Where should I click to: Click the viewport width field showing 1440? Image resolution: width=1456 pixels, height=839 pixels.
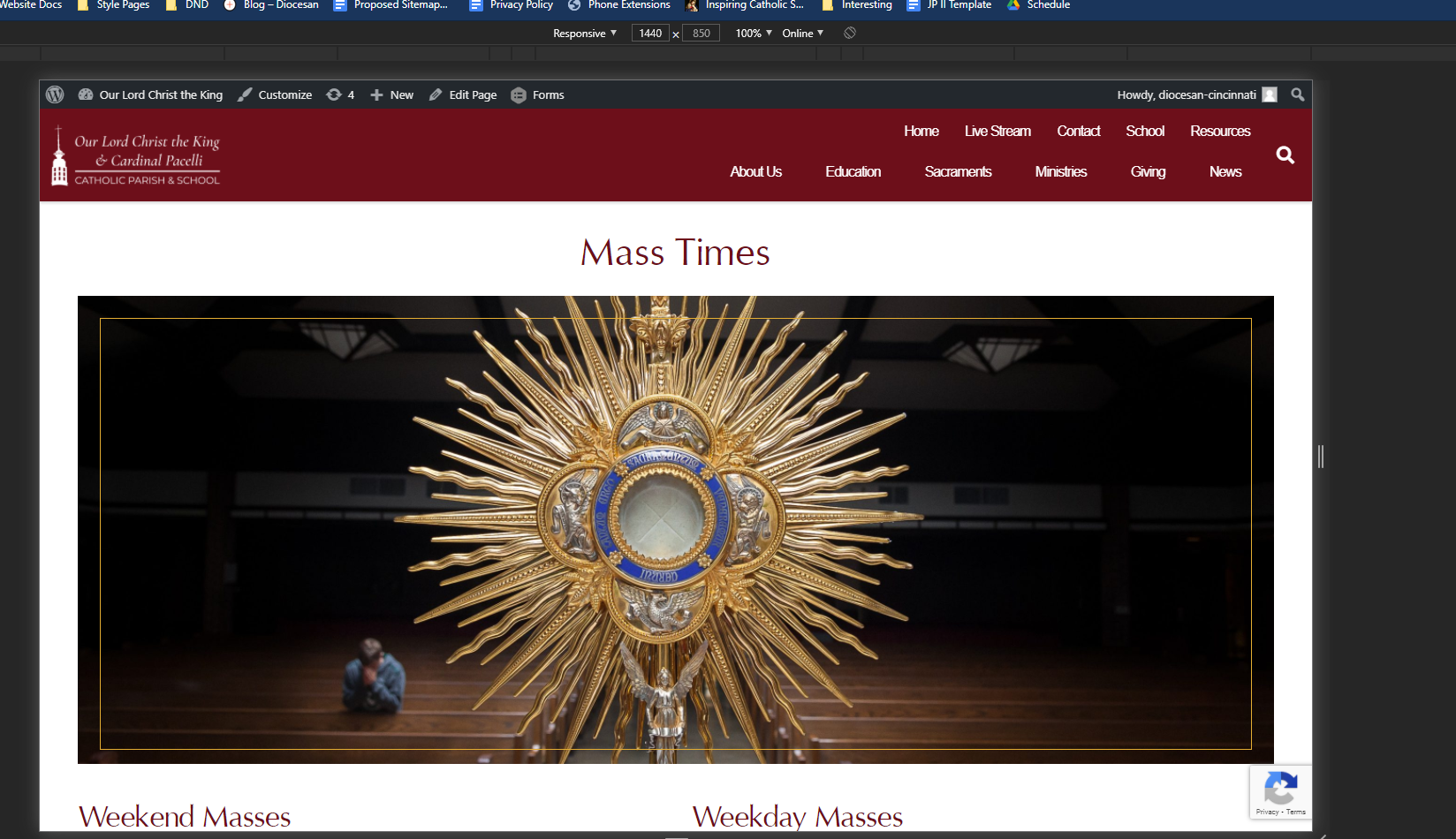(650, 33)
